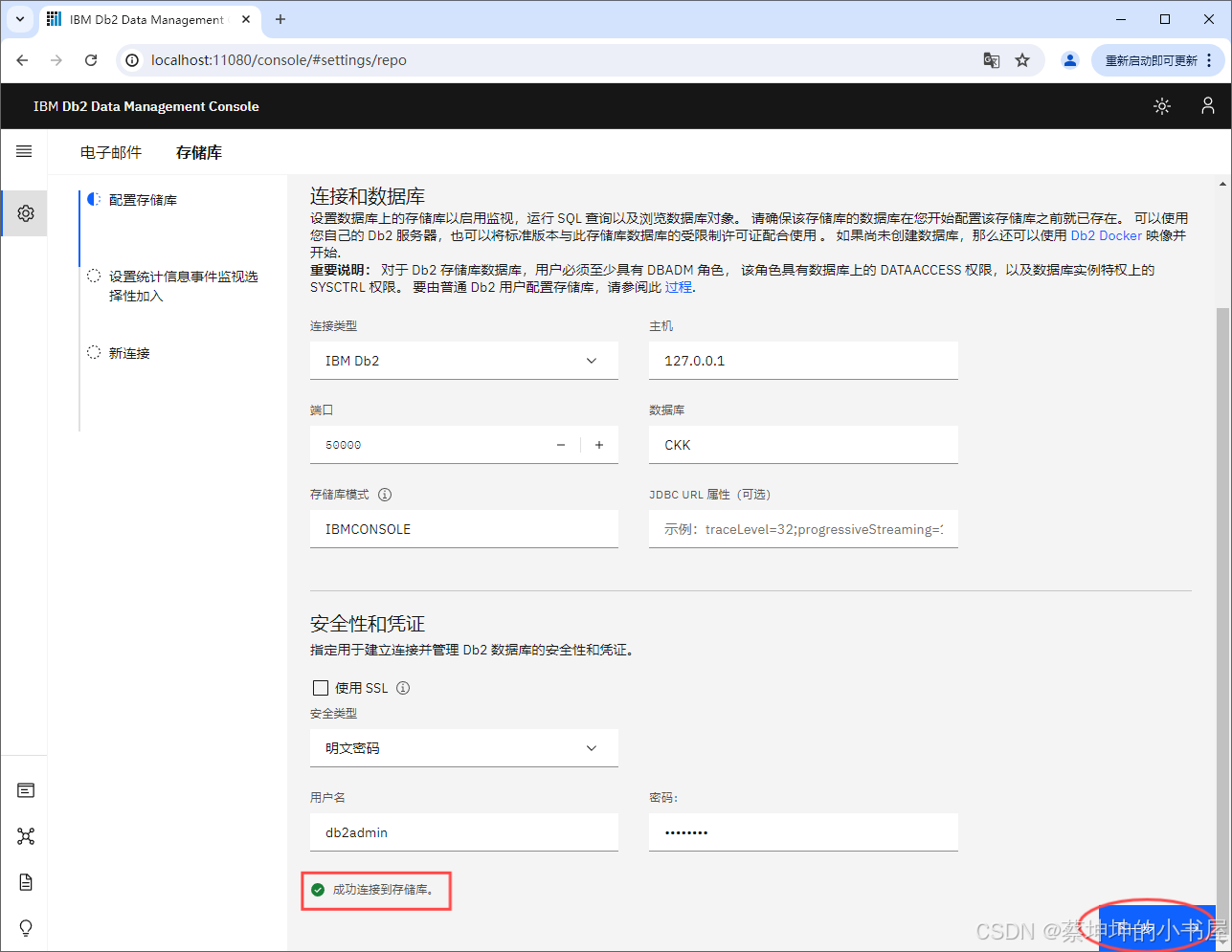Toggle the theme brightness icon in header
The width and height of the screenshot is (1232, 952).
tap(1161, 106)
